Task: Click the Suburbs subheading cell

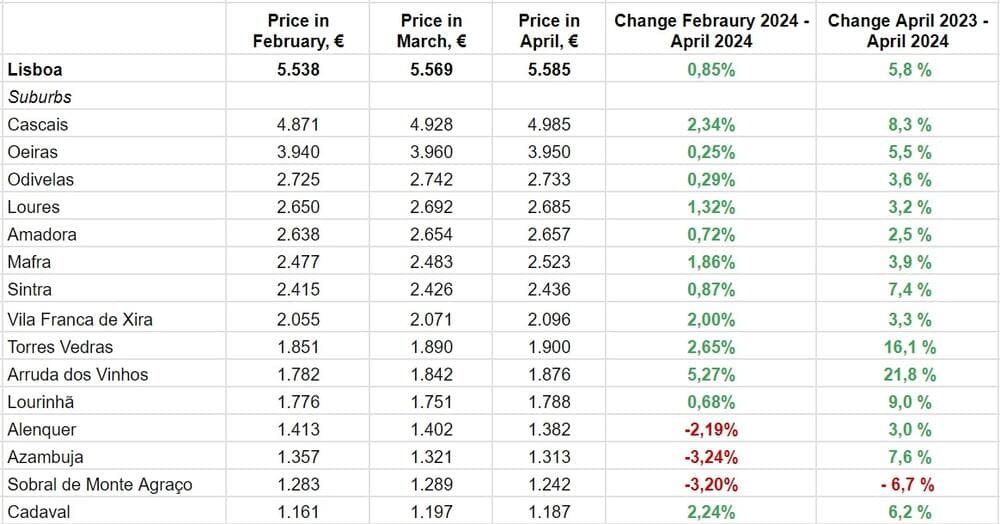Action: pyautogui.click(x=40, y=98)
